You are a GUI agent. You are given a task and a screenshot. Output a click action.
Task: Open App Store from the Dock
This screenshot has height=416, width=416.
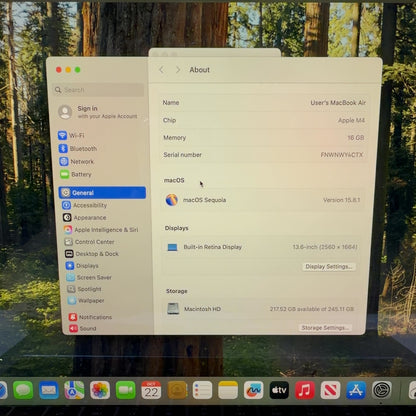tap(356, 390)
